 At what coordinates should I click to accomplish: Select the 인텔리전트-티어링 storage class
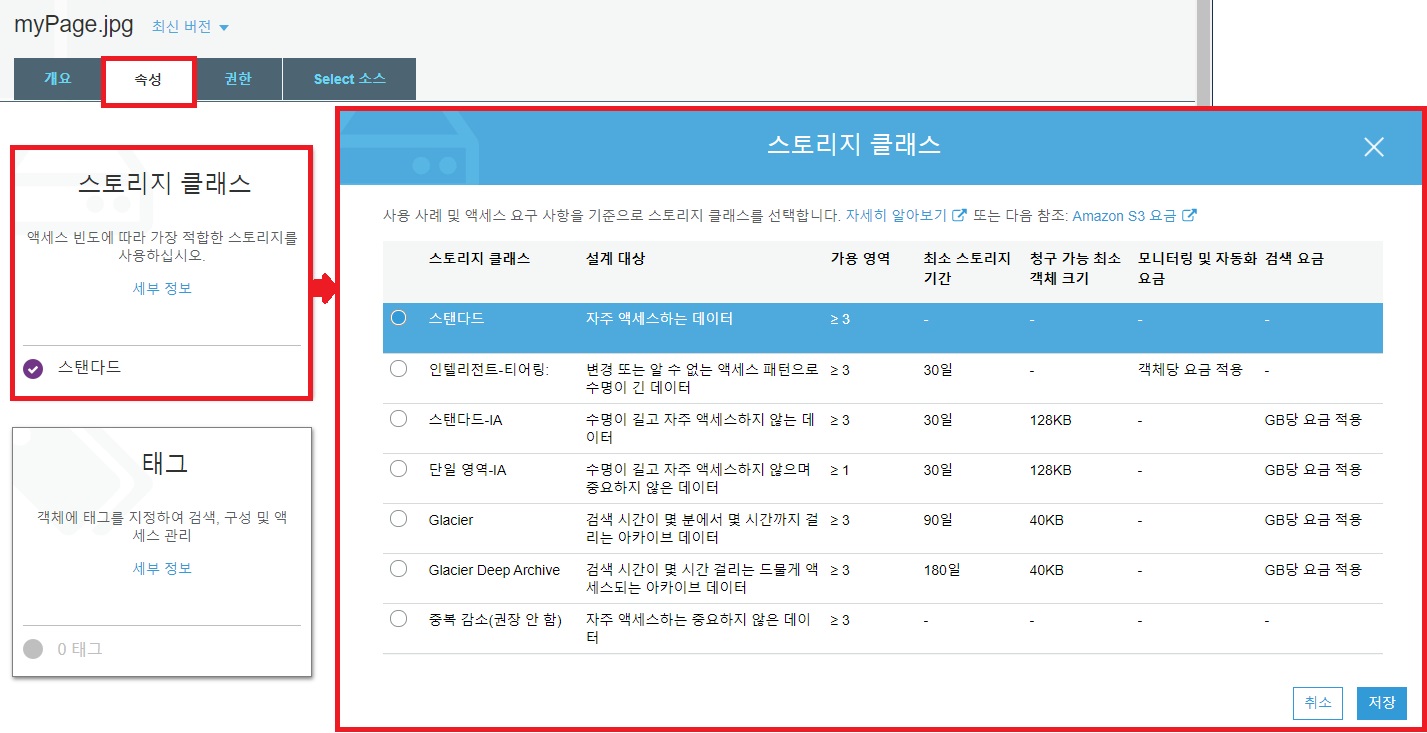[x=398, y=368]
